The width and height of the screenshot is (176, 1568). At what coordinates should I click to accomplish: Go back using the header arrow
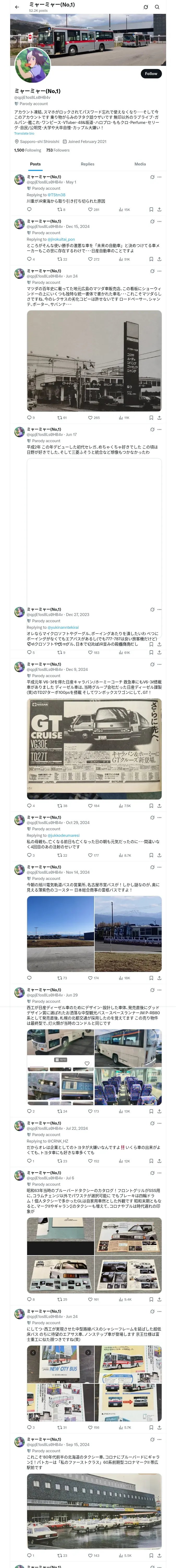point(17,7)
